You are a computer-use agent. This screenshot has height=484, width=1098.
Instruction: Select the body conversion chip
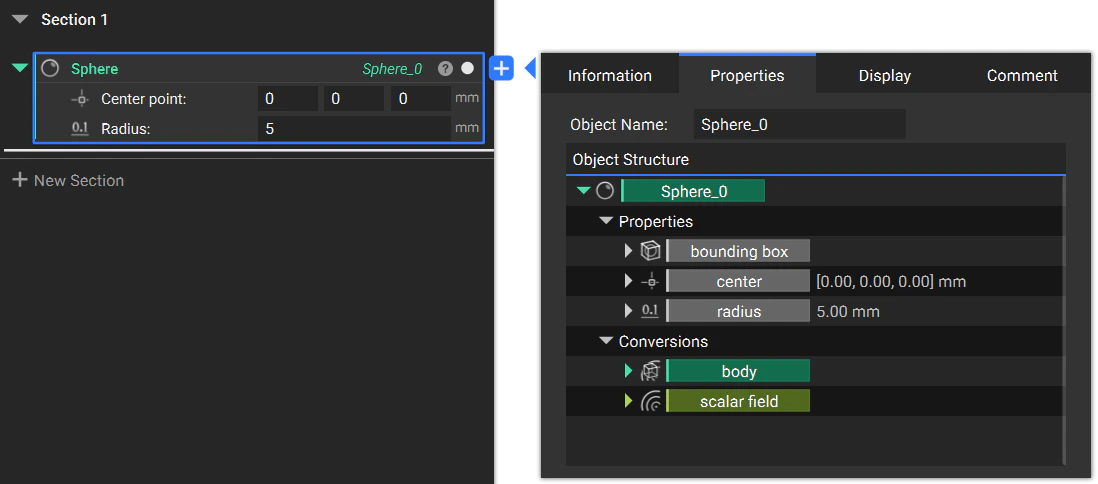(x=738, y=371)
